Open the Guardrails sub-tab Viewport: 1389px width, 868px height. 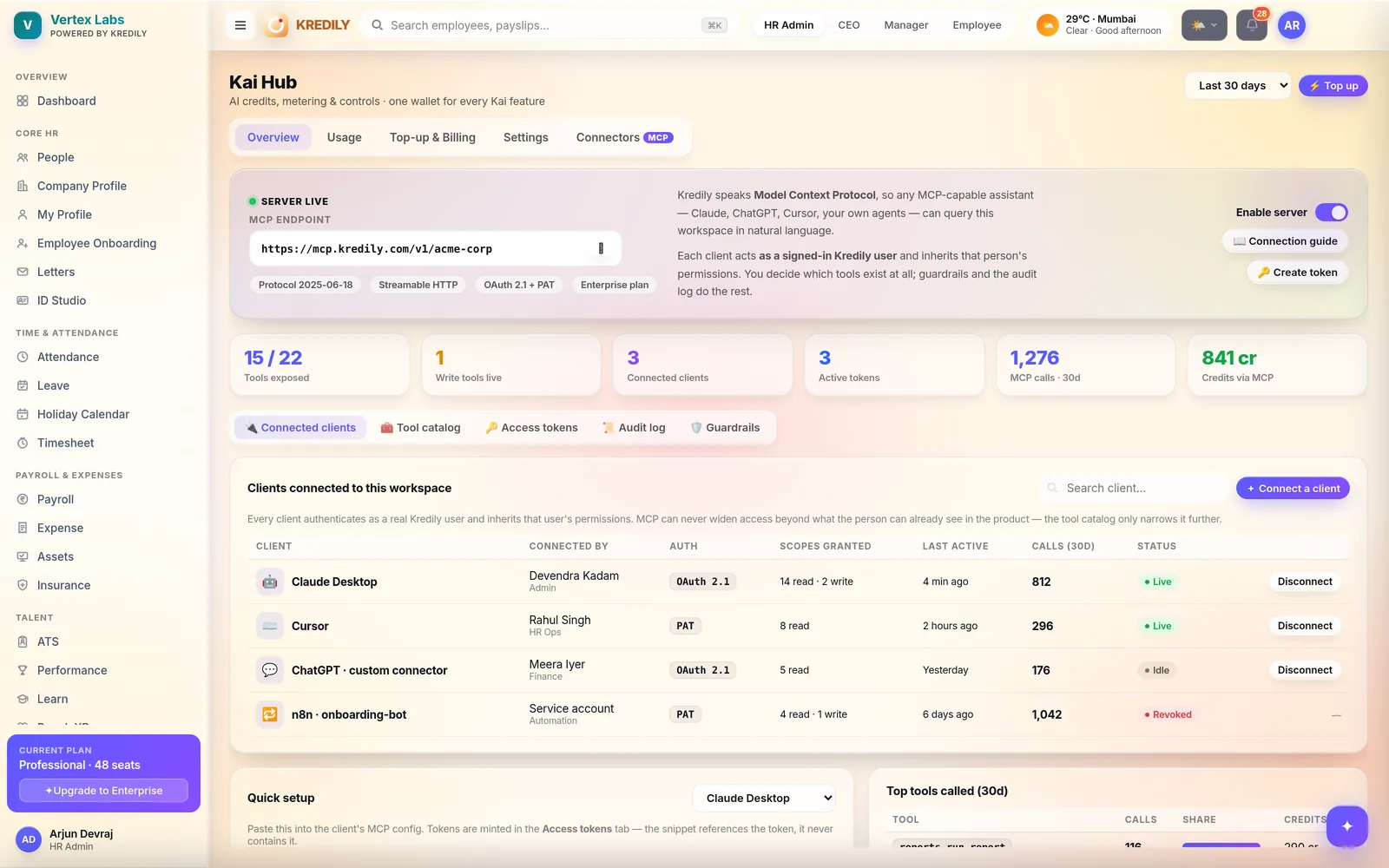click(725, 427)
